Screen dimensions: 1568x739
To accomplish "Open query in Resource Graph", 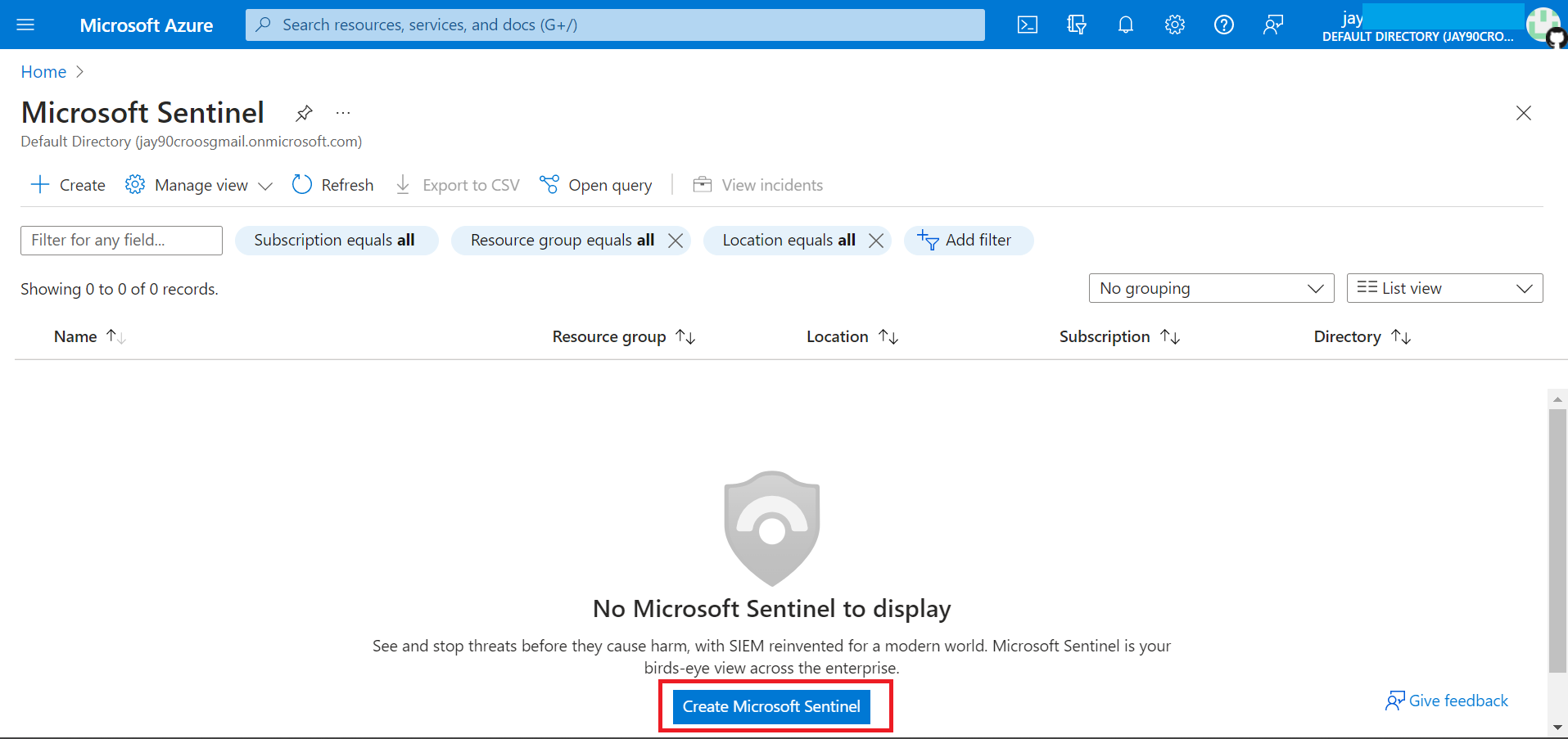I will coord(596,185).
